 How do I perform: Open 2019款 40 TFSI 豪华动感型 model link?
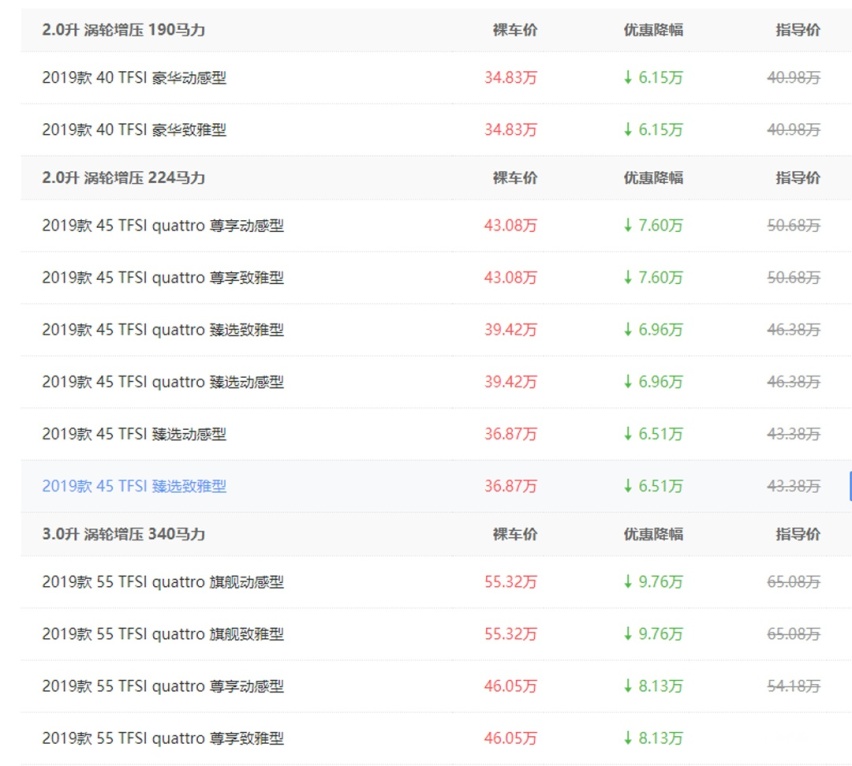pos(134,78)
